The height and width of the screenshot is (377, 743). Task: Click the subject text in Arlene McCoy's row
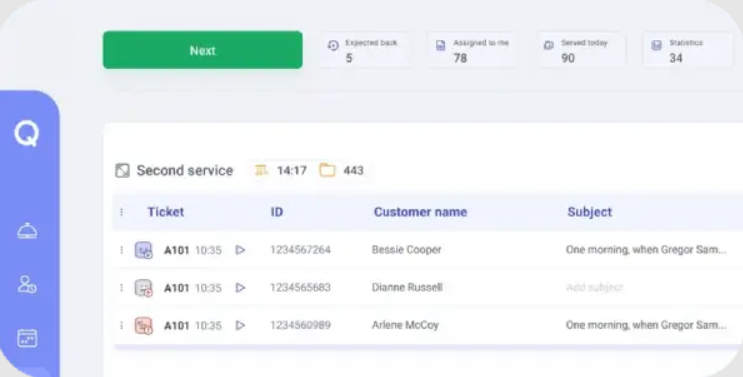tap(646, 325)
